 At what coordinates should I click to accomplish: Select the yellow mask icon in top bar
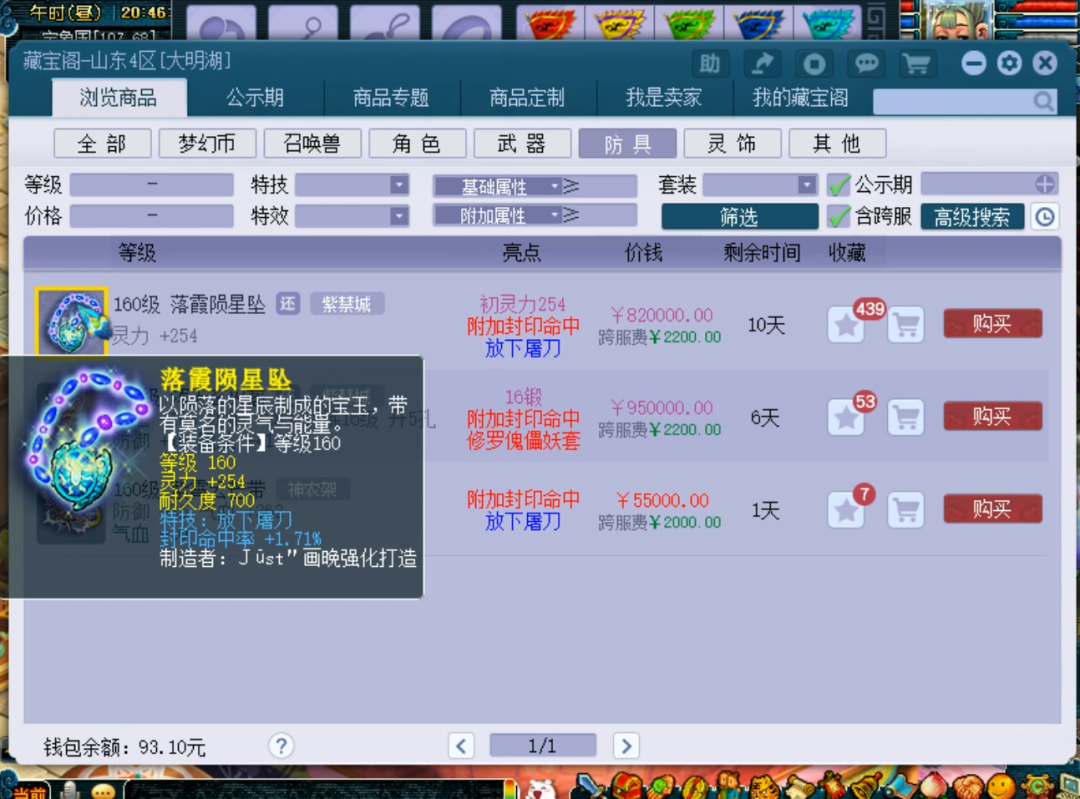[620, 23]
